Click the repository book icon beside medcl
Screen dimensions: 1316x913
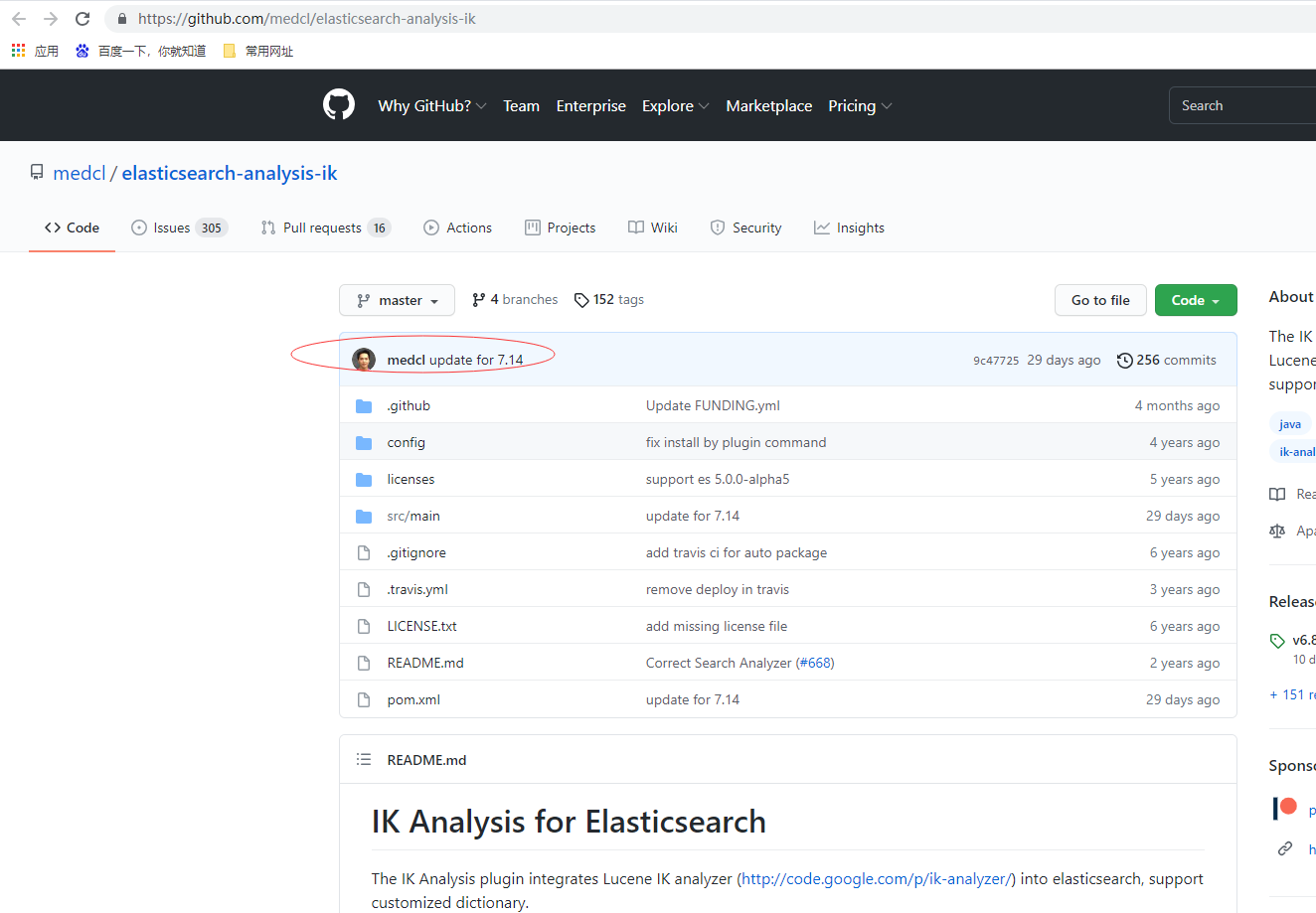[x=37, y=173]
